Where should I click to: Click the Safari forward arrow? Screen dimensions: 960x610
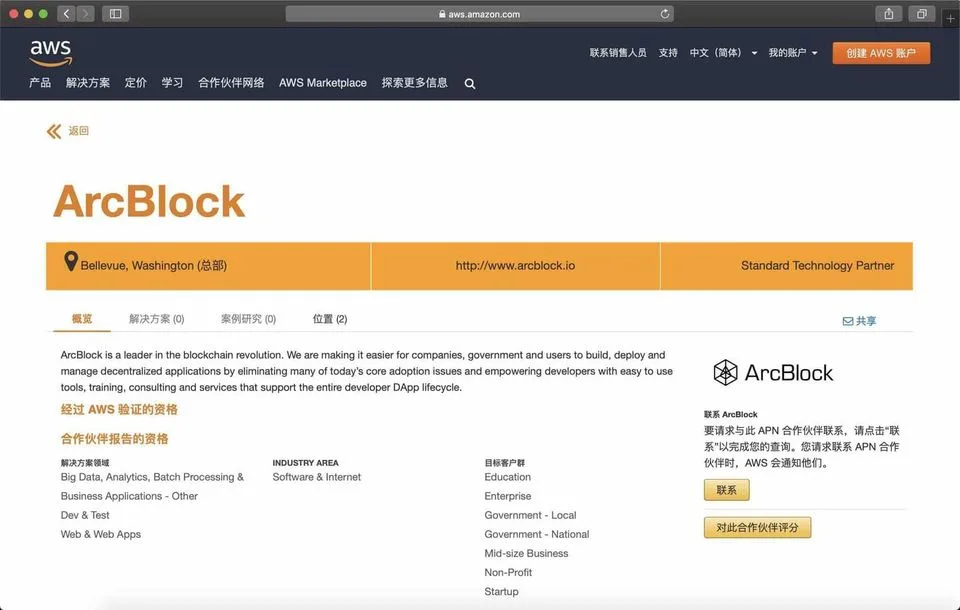(x=86, y=13)
